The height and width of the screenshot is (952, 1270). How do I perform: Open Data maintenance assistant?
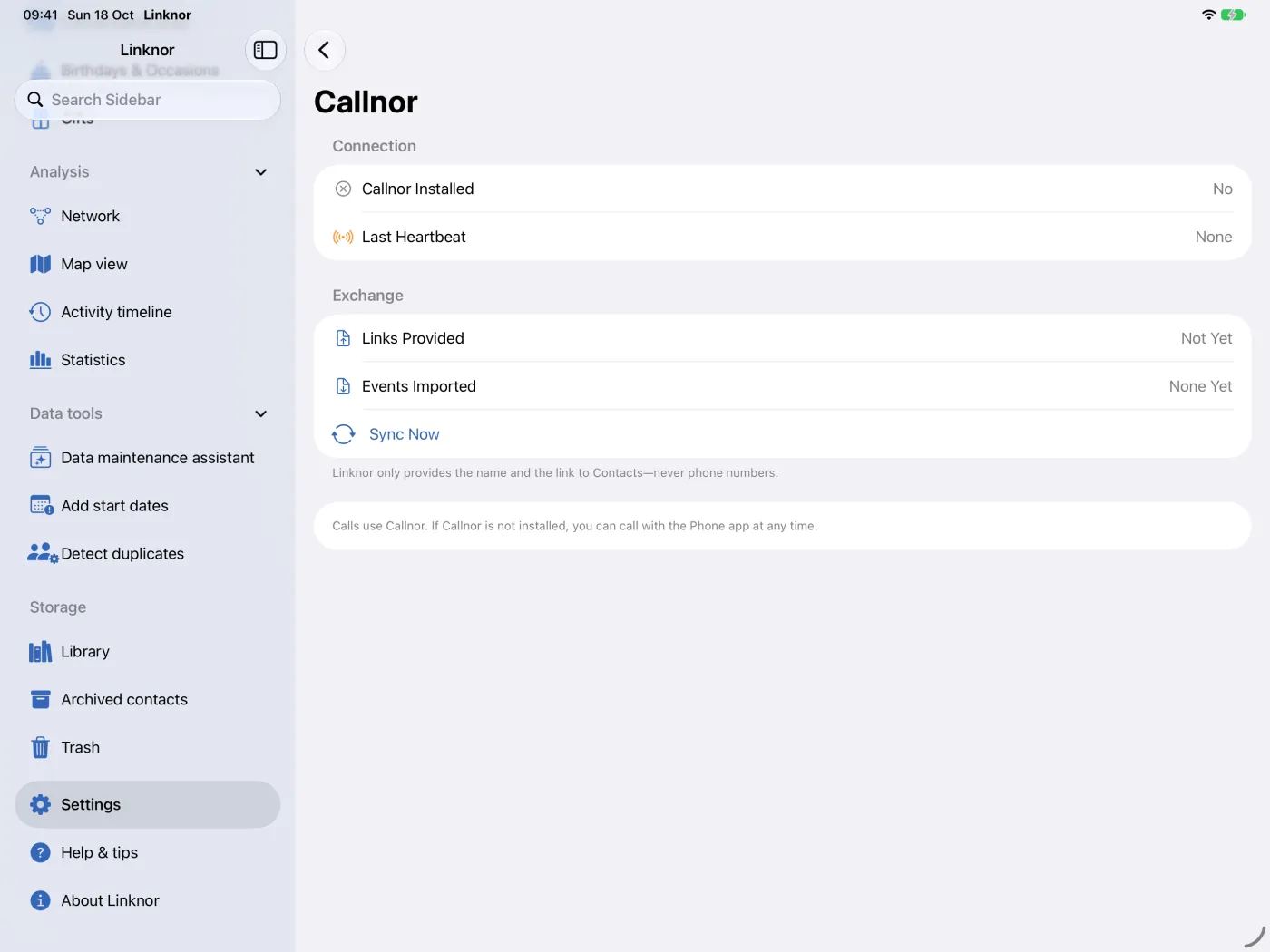(x=148, y=458)
